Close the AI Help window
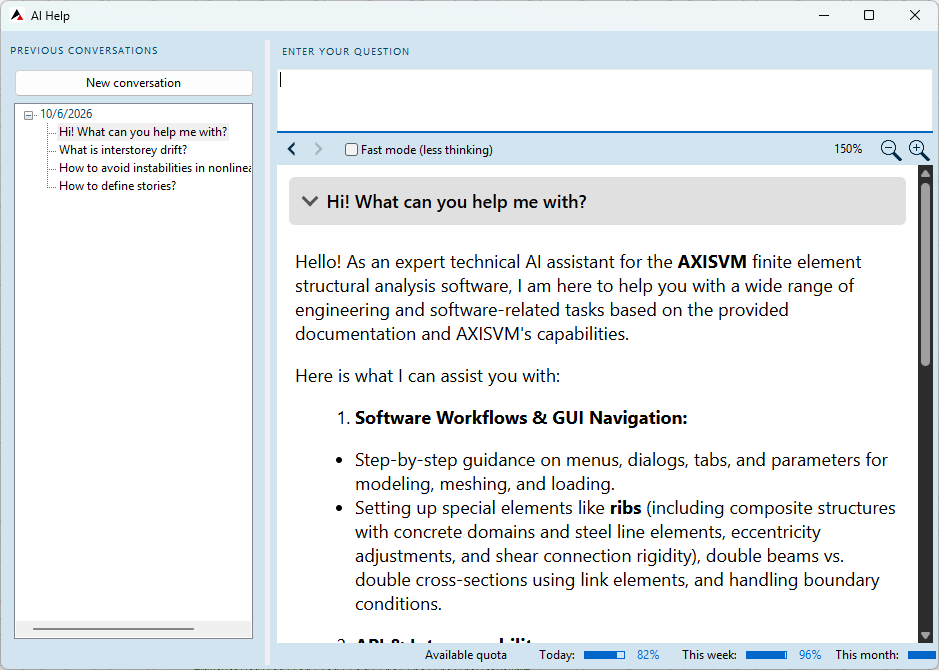Viewport: 939px width, 670px height. point(914,16)
